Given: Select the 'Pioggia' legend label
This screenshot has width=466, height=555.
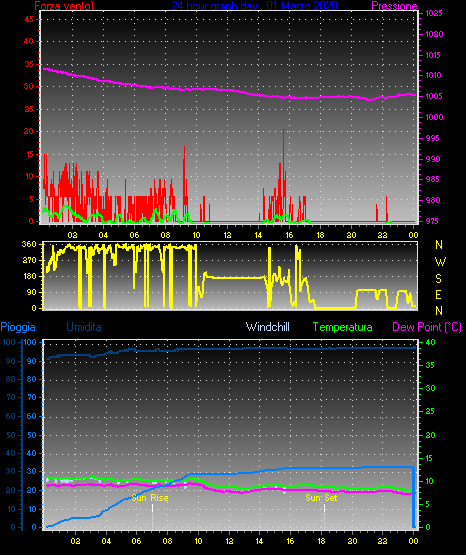Looking at the screenshot, I should coord(18,327).
